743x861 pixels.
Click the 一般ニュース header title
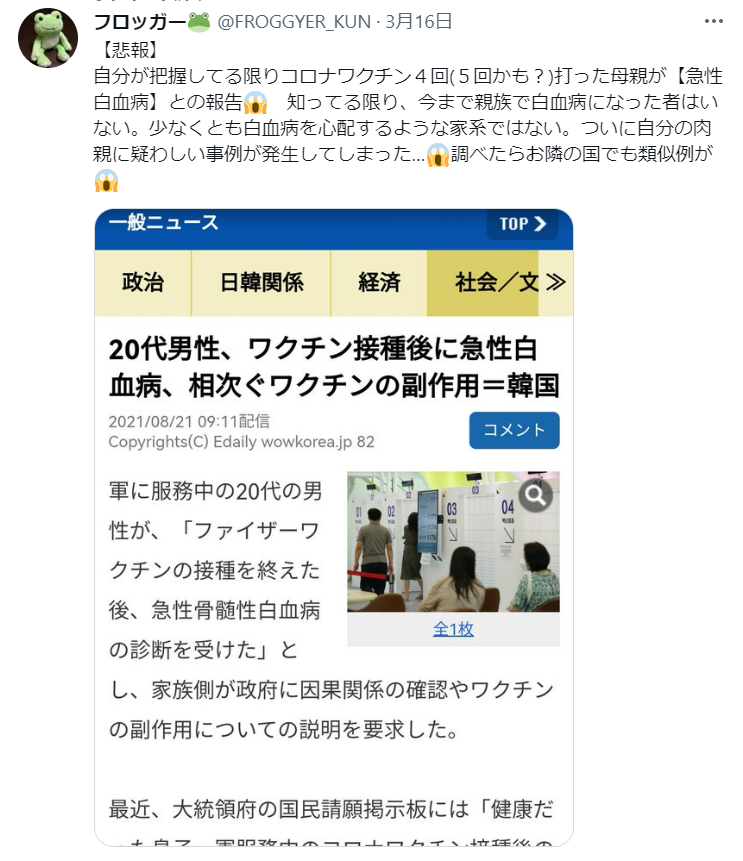coord(164,223)
